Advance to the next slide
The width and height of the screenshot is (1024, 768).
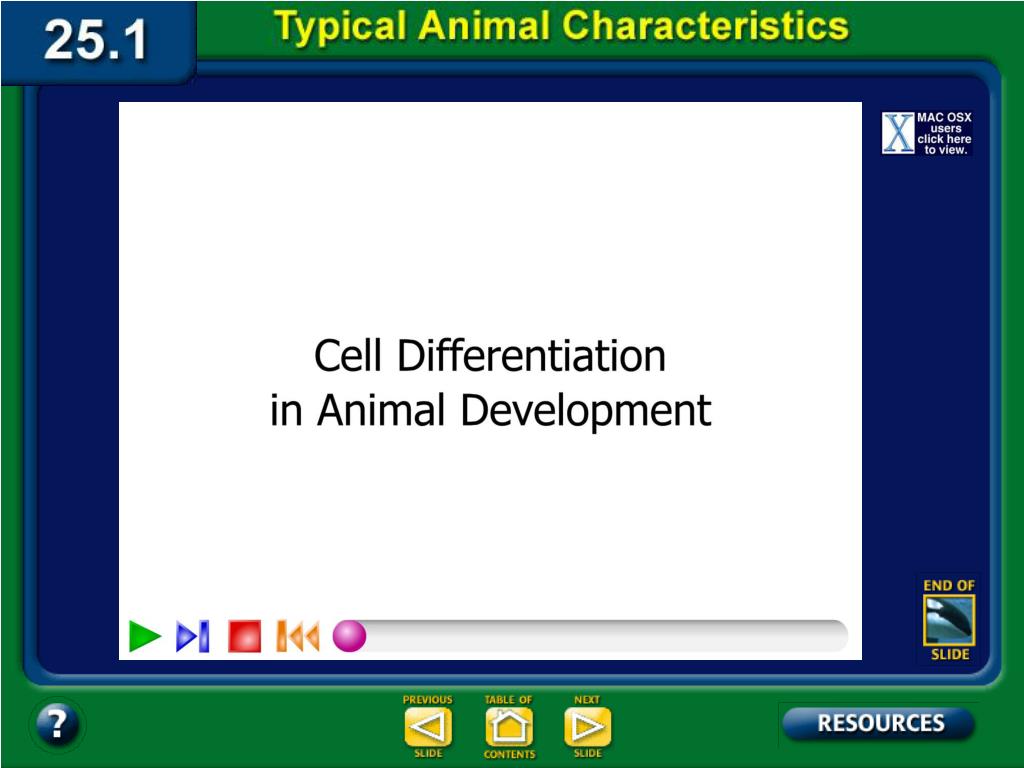588,727
